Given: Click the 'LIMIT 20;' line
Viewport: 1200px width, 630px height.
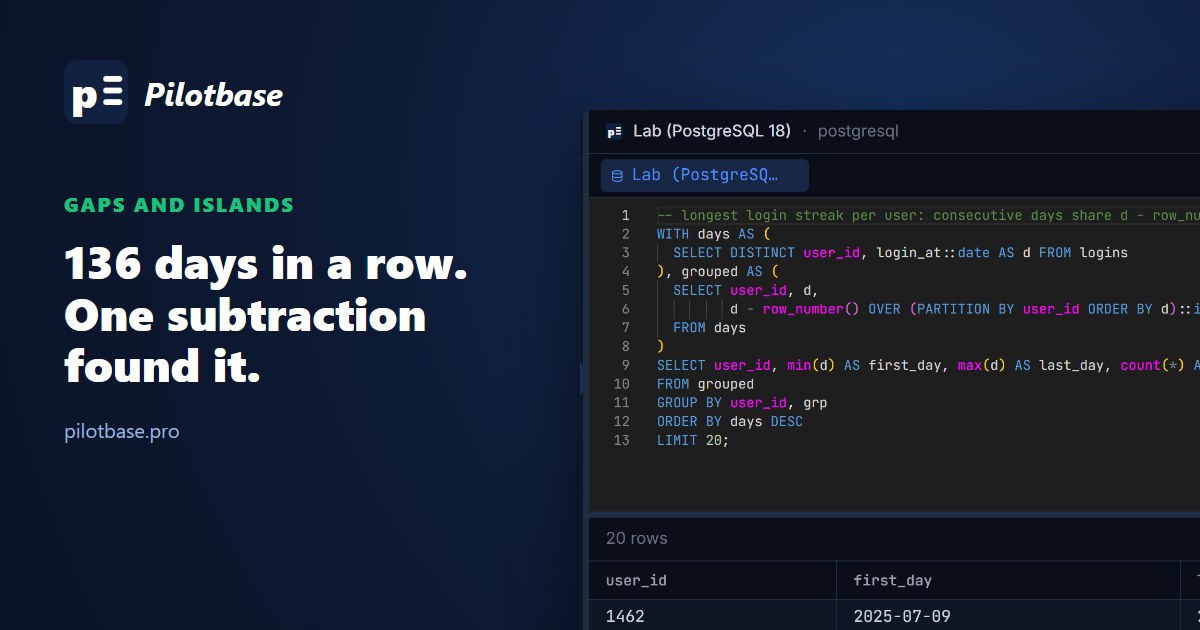Looking at the screenshot, I should point(693,441).
